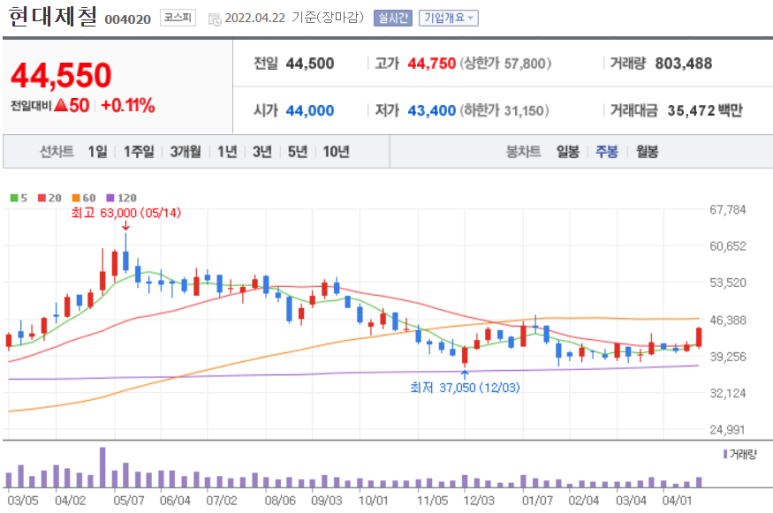Image resolution: width=773 pixels, height=513 pixels.
Task: Show the 10년 line chart
Action: pos(335,152)
